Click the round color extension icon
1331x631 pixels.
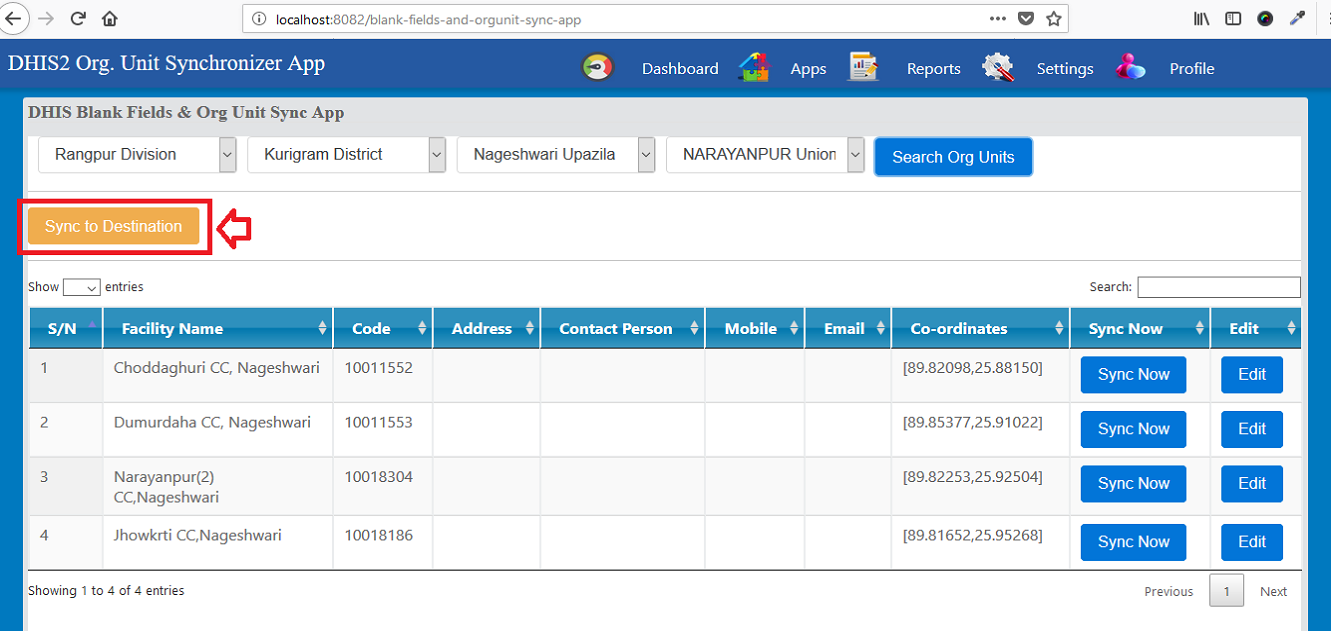(x=1265, y=19)
